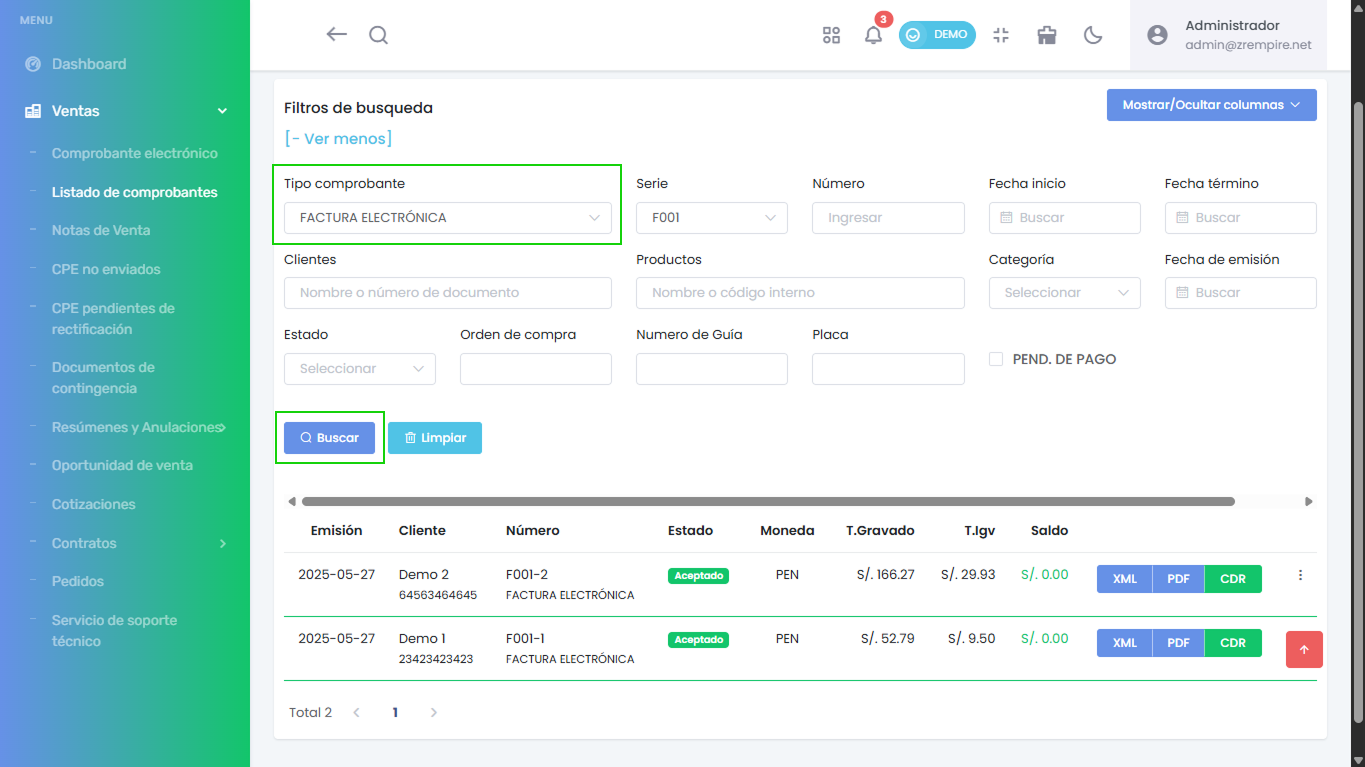Collapse filters with Ver menos link
The image size is (1365, 767).
(x=338, y=139)
